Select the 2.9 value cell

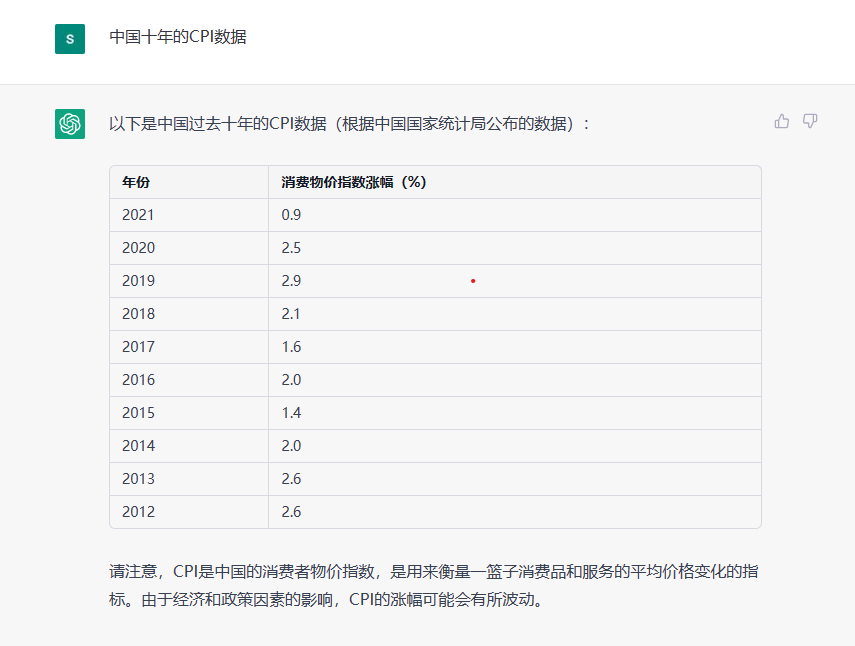pos(515,281)
